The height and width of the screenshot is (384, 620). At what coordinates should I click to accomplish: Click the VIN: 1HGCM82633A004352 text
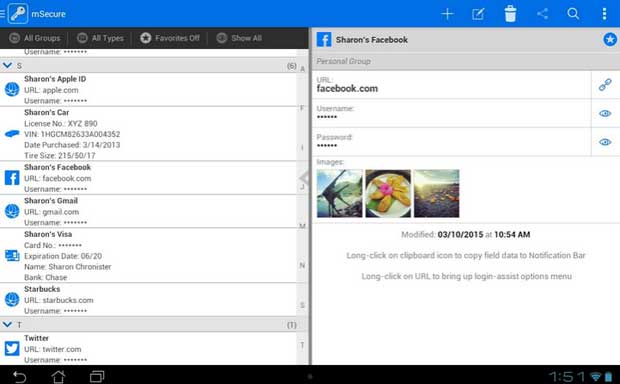point(72,134)
